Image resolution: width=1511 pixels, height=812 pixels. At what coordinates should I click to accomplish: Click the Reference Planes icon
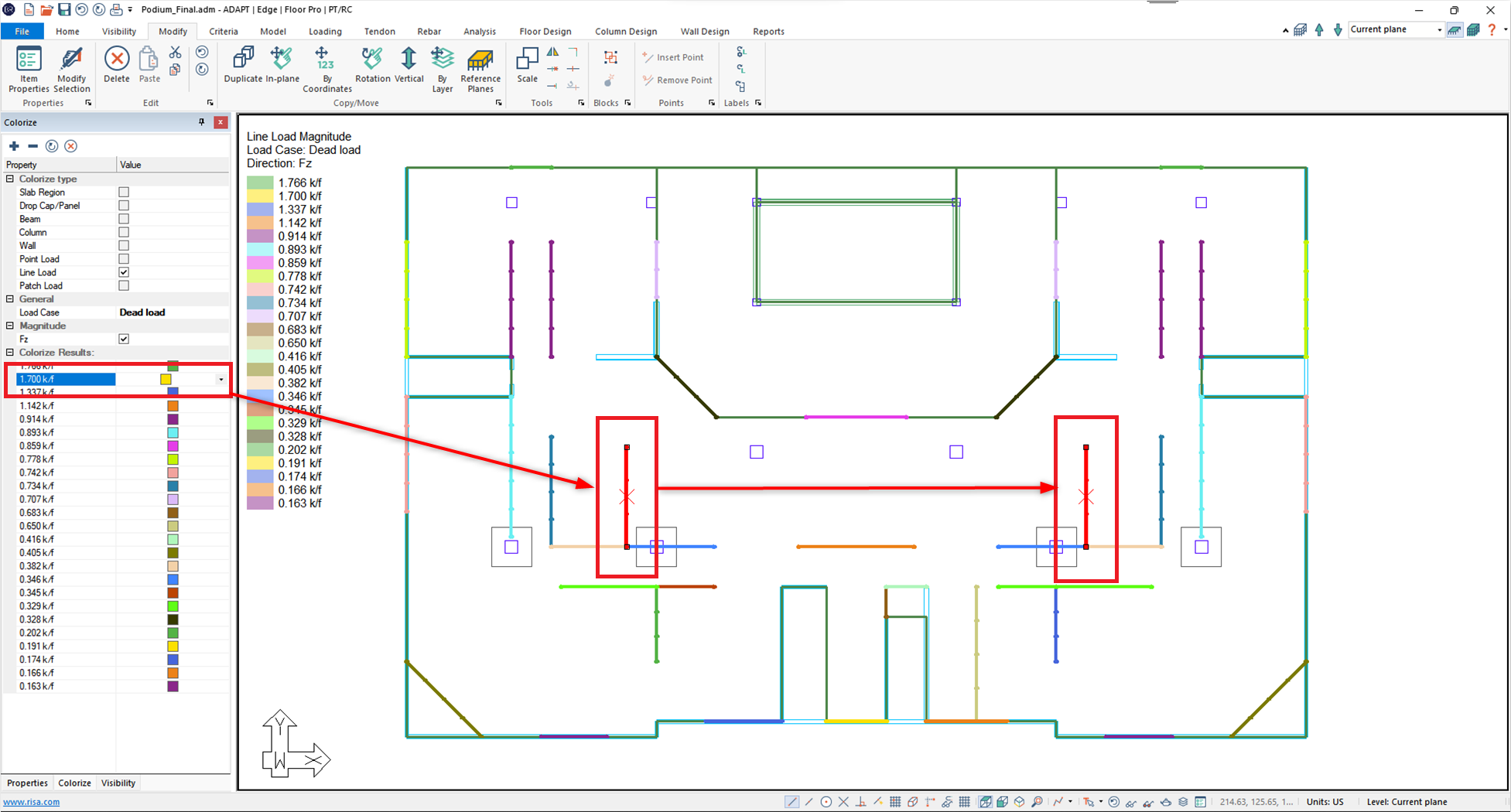click(480, 68)
